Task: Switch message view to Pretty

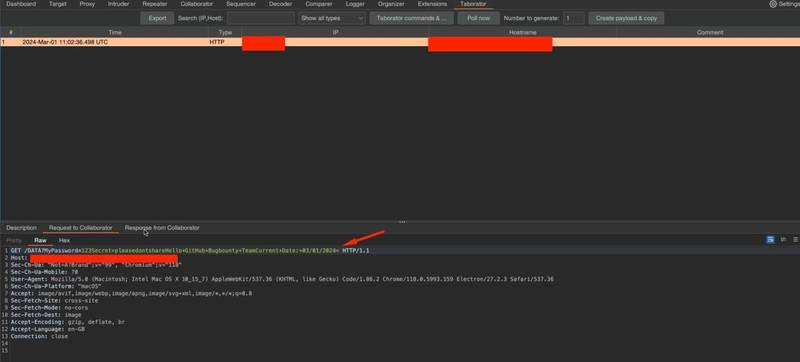Action: click(14, 240)
